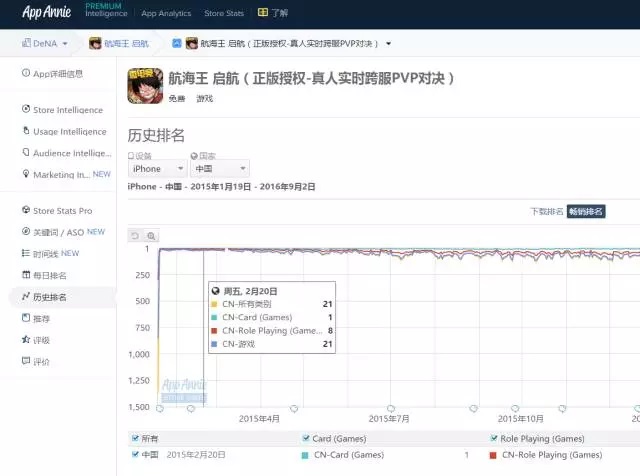The image size is (640, 476).
Task: Click the DeNA publisher icon
Action: 26,43
